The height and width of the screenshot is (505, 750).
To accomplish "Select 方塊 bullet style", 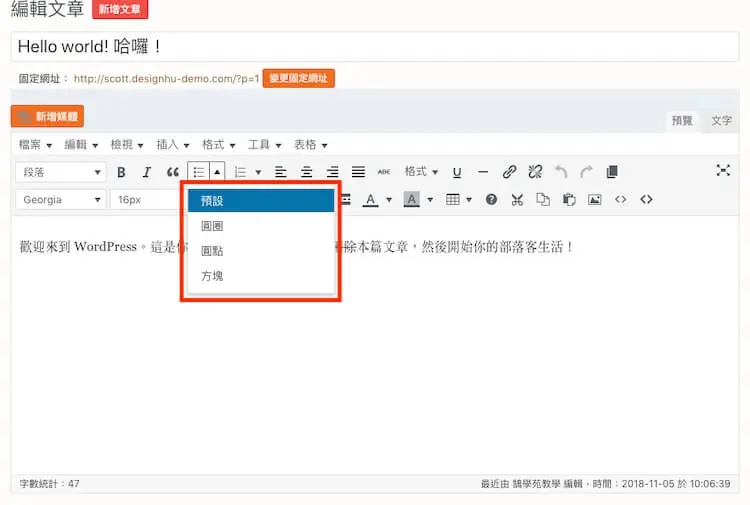I will [x=261, y=276].
